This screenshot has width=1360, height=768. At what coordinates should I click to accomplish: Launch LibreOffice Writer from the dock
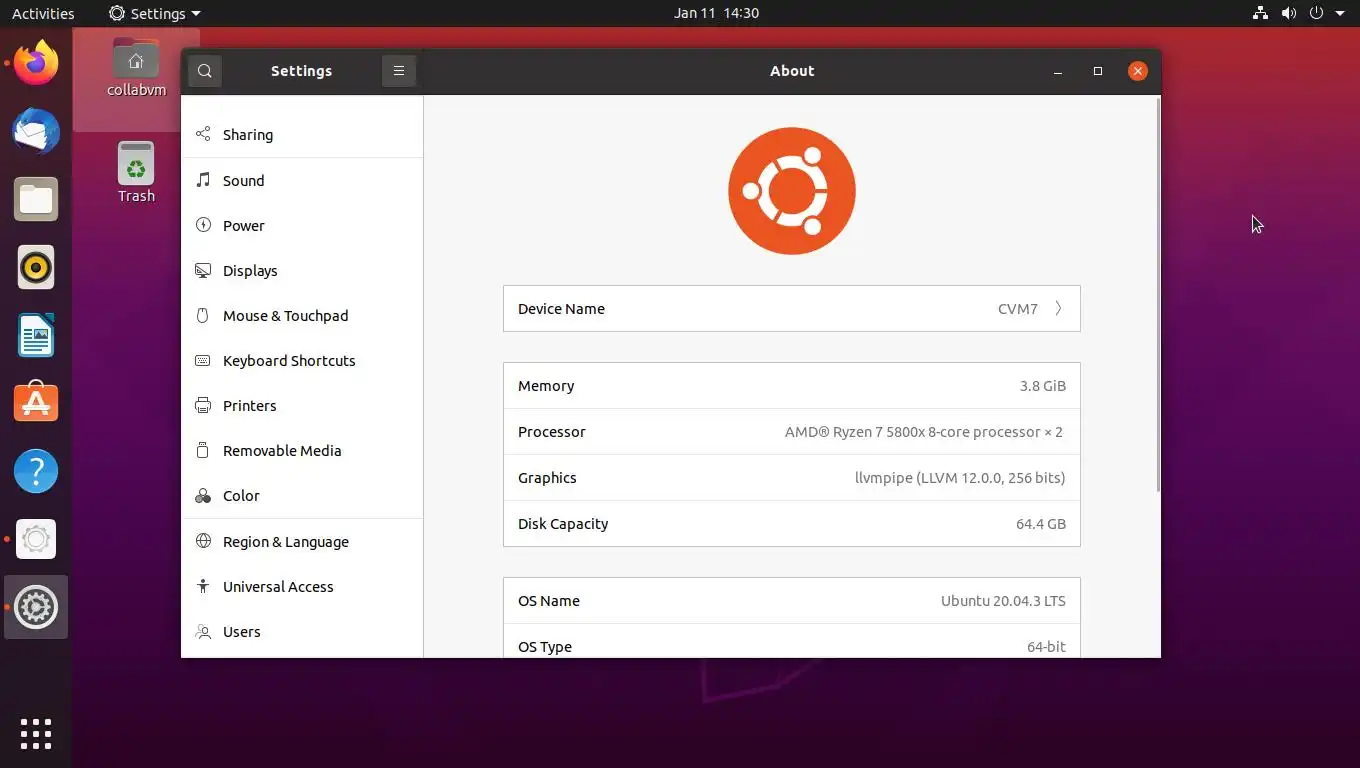[36, 335]
